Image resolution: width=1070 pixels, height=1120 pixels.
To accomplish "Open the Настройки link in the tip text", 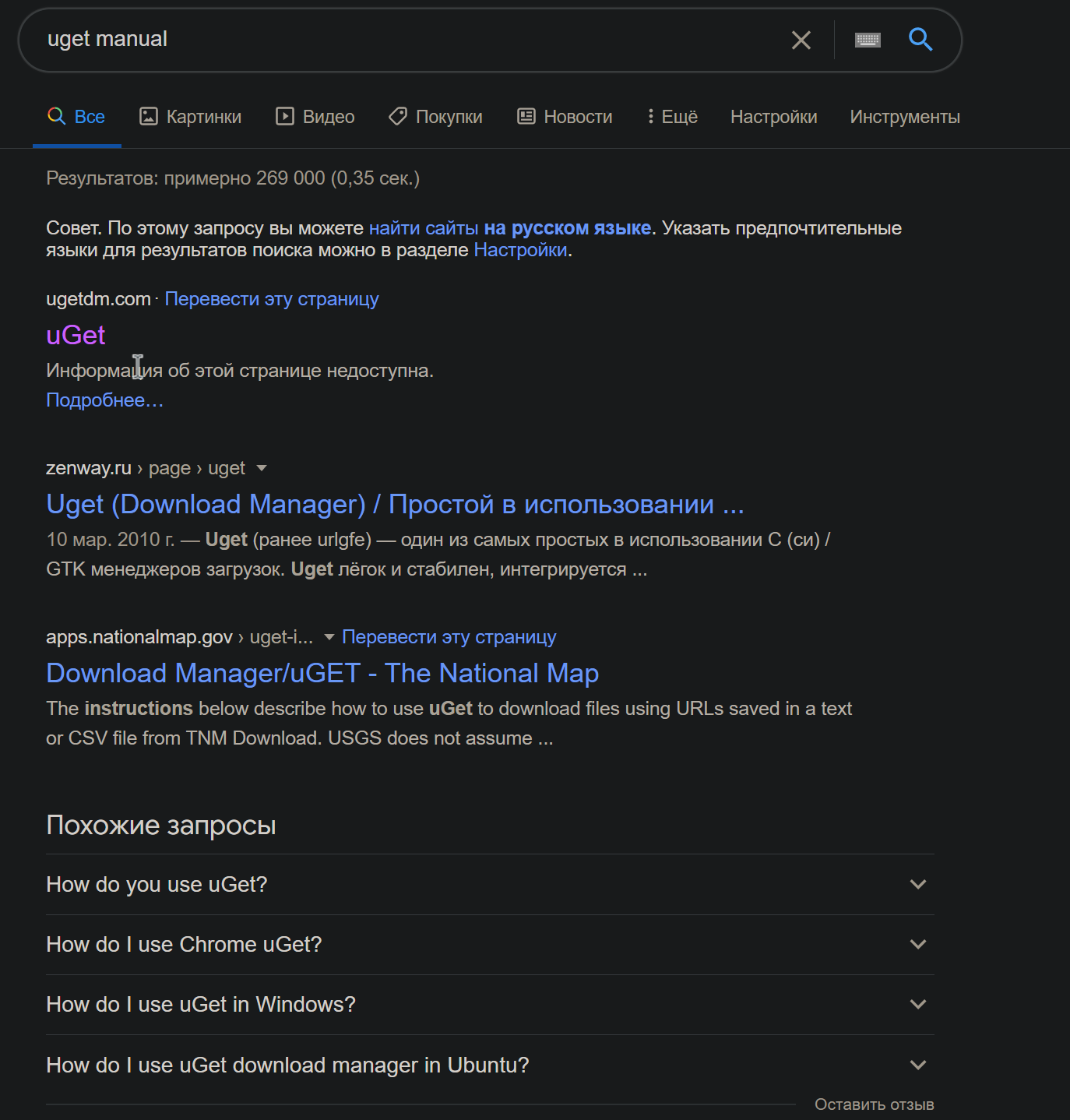I will click(521, 250).
